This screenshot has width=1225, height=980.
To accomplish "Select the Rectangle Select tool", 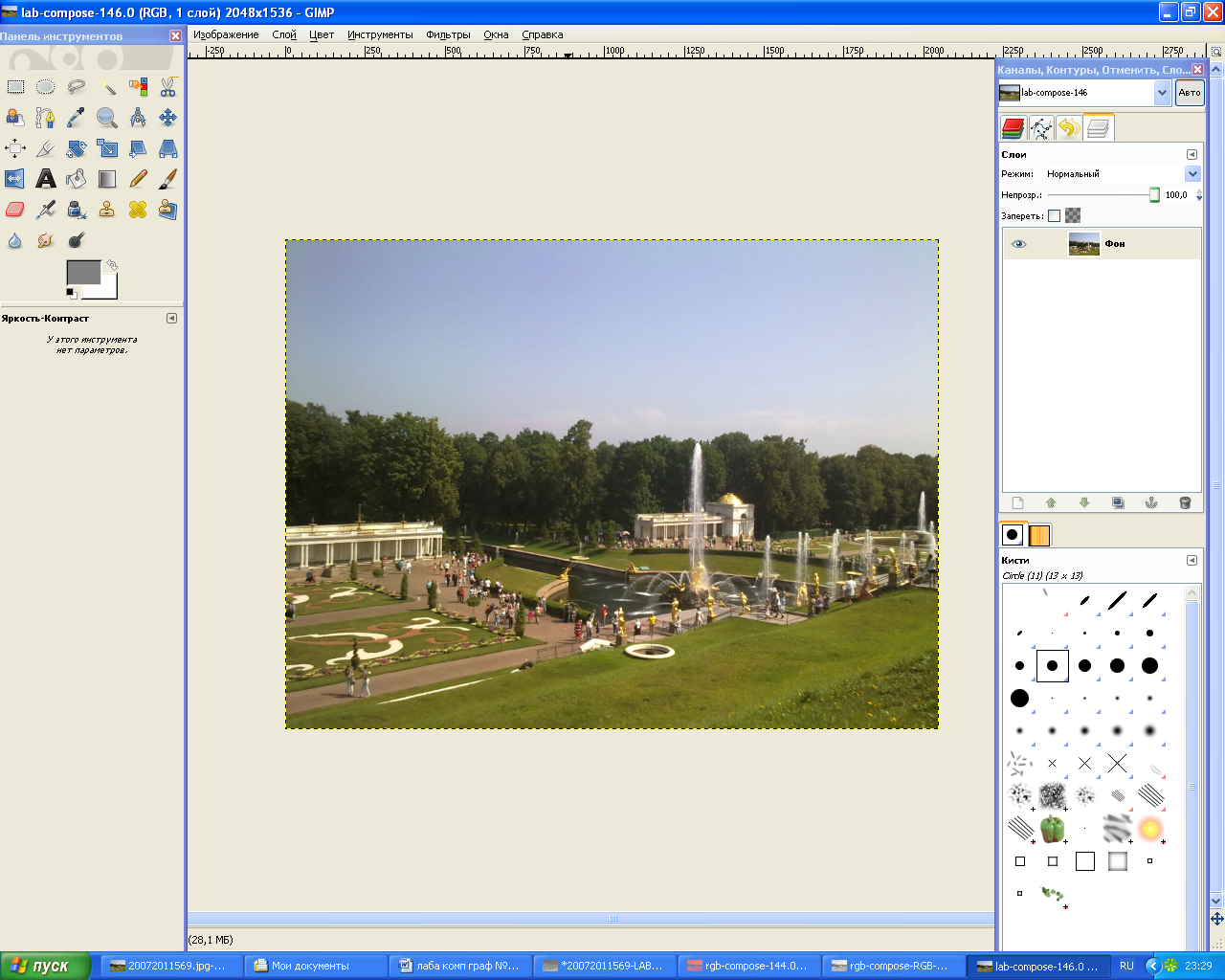I will coord(15,87).
